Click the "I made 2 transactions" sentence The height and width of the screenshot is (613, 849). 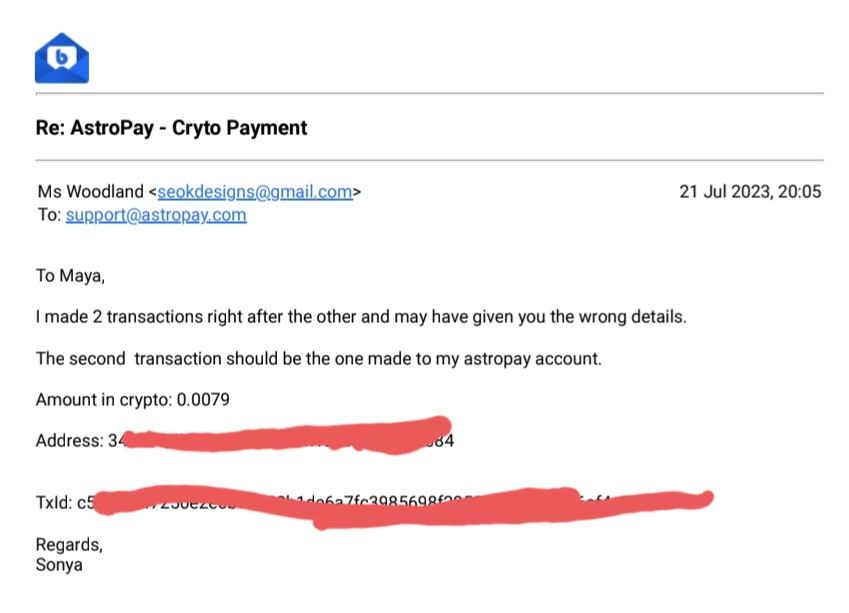click(360, 317)
